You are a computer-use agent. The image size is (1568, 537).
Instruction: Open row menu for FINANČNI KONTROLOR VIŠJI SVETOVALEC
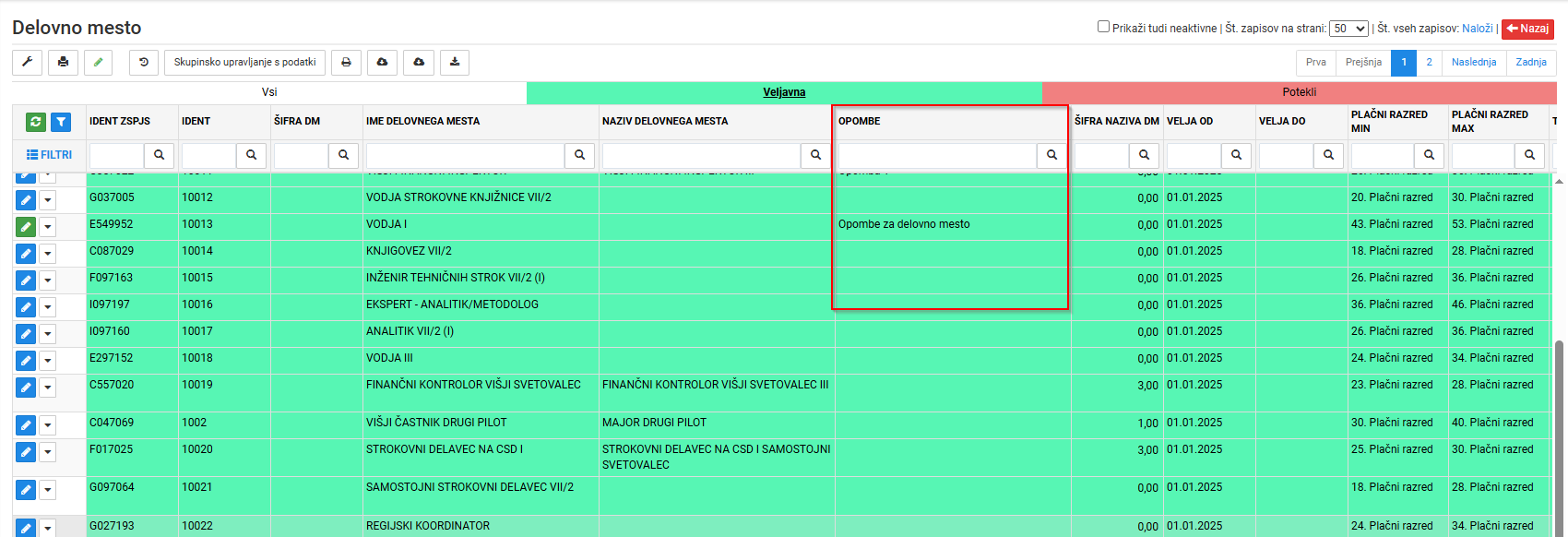coord(48,388)
